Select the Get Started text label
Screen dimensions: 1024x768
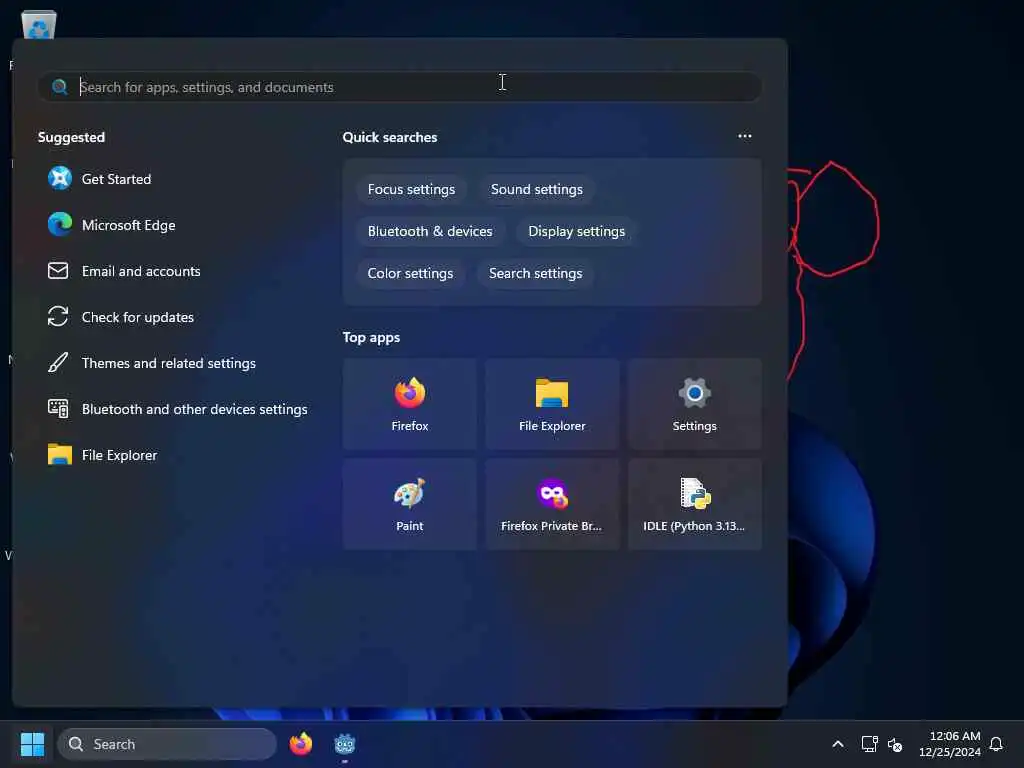116,179
